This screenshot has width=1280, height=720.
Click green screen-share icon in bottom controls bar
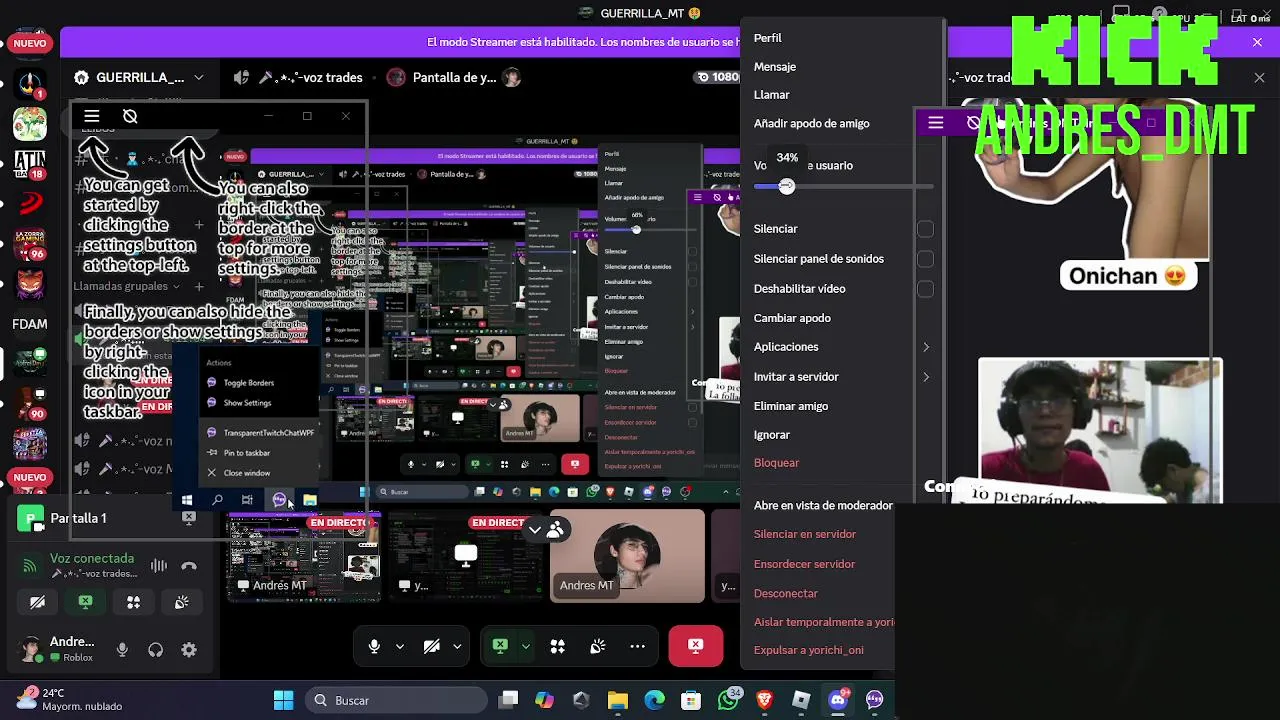click(500, 647)
